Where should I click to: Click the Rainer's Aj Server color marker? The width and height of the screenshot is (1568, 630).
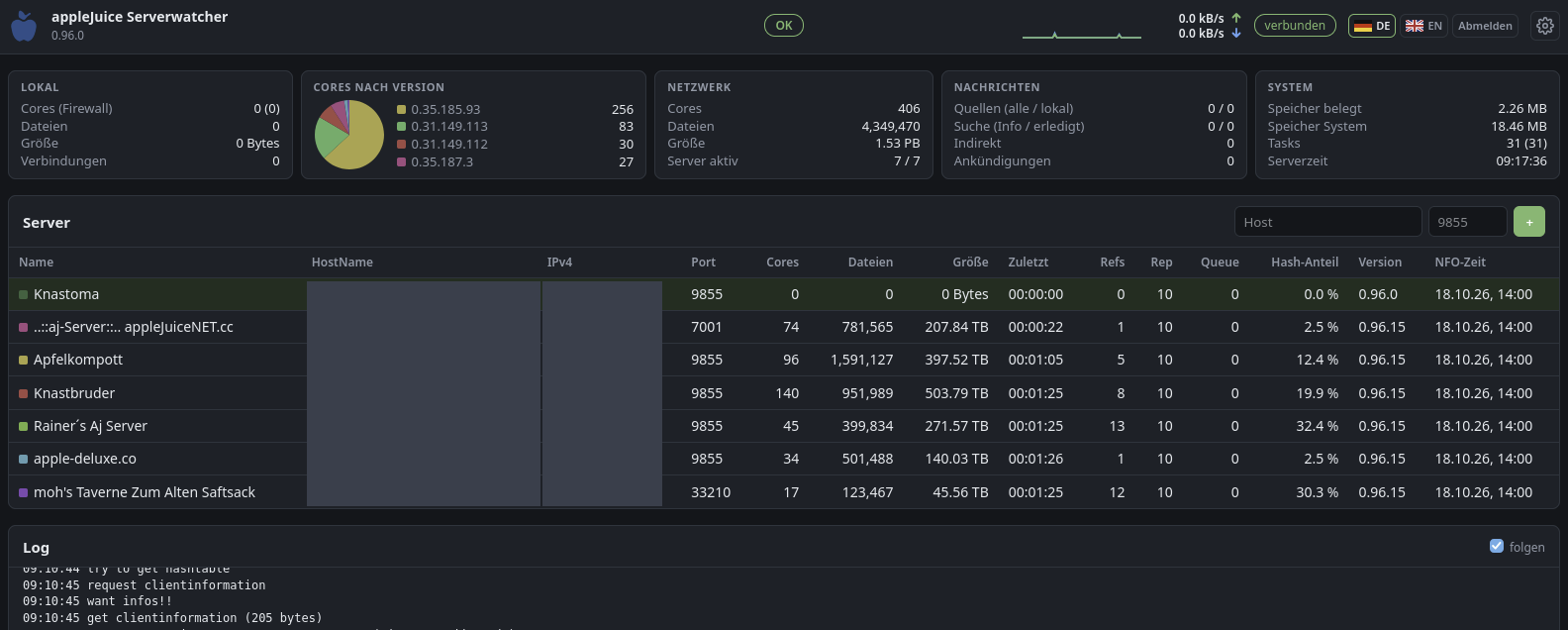[23, 426]
